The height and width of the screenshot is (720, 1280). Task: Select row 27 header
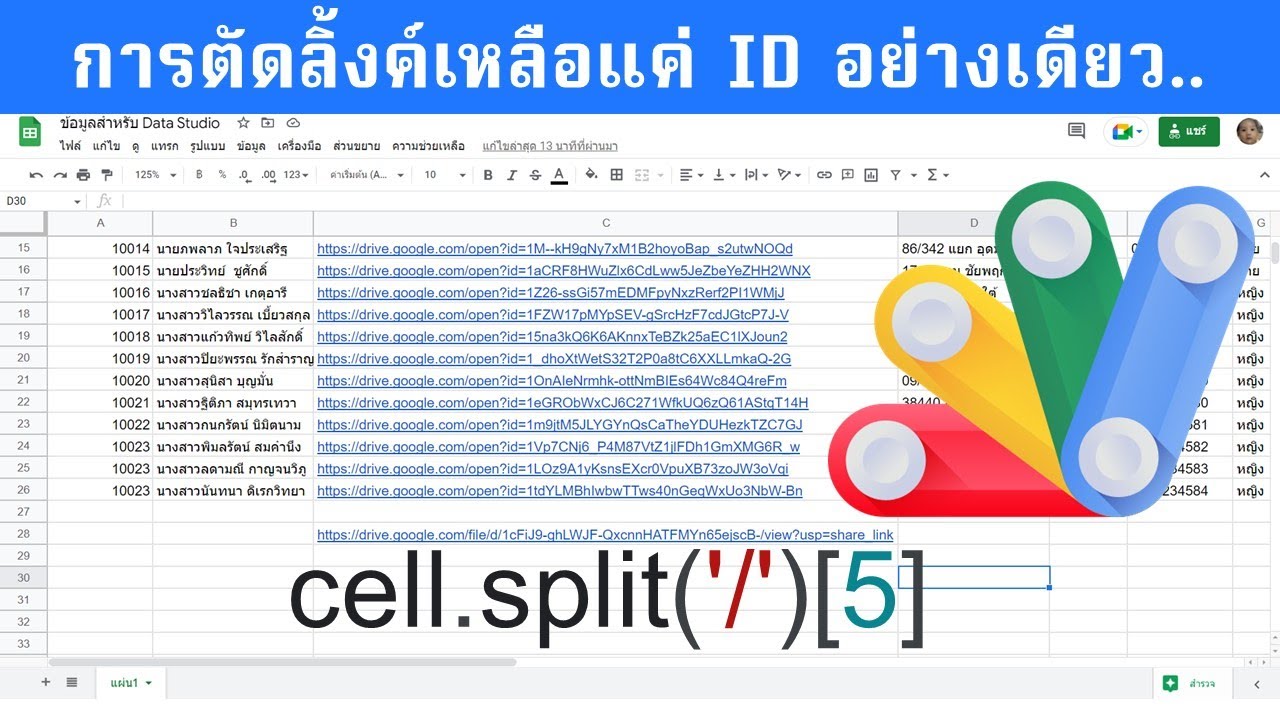(24, 513)
